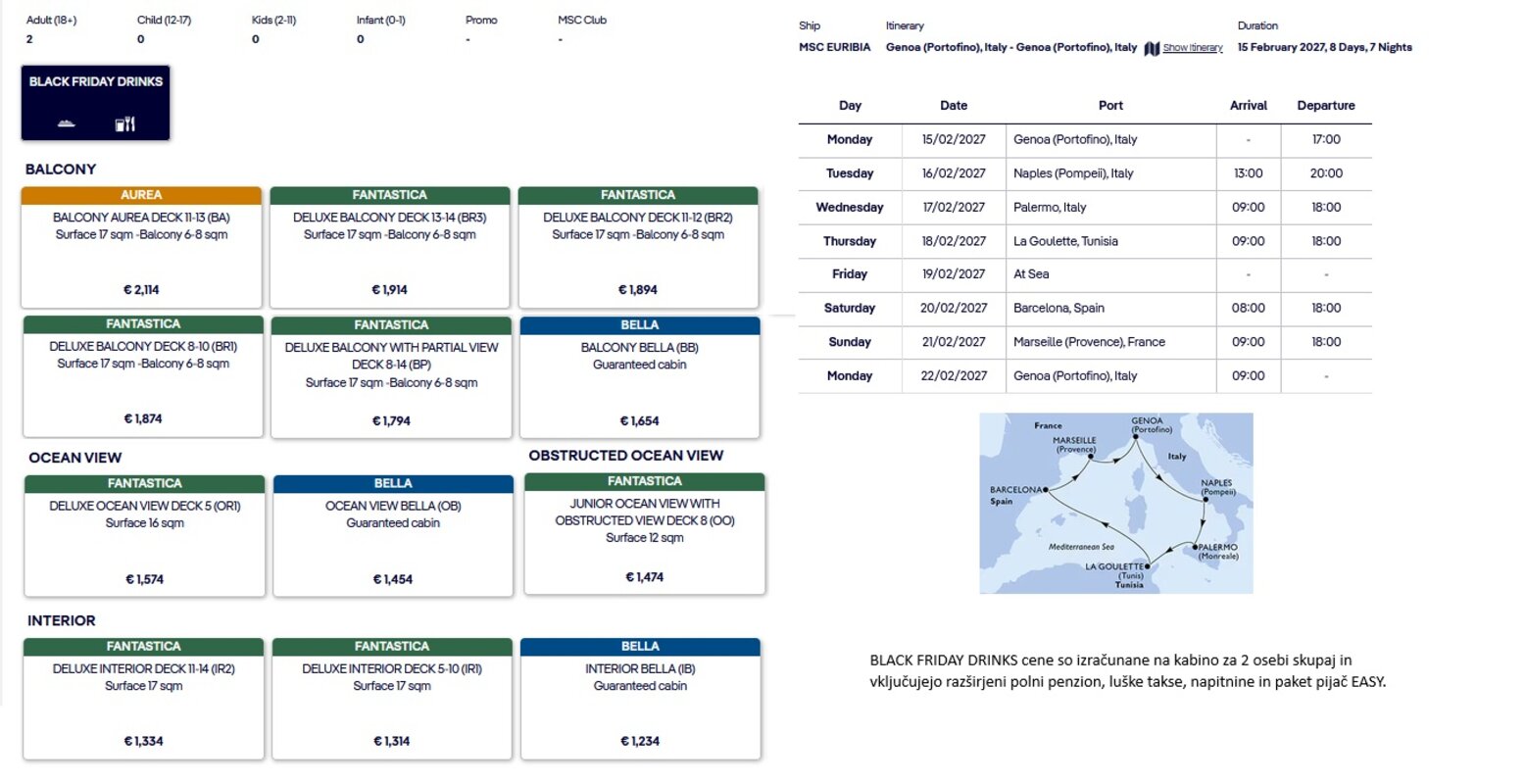The width and height of the screenshot is (1526, 784).
Task: Select Ocean View Bella (OB) card
Action: pyautogui.click(x=393, y=536)
